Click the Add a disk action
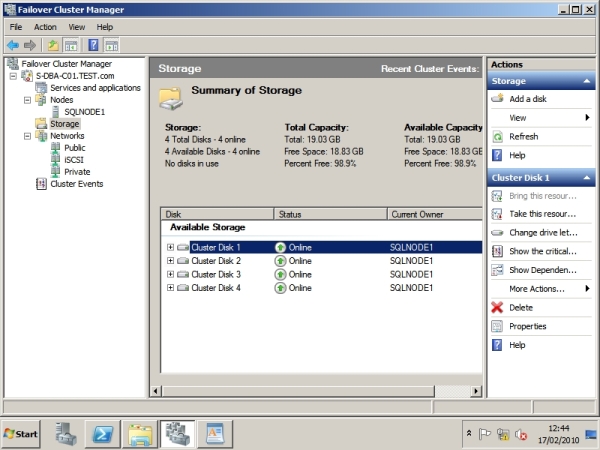 click(527, 99)
